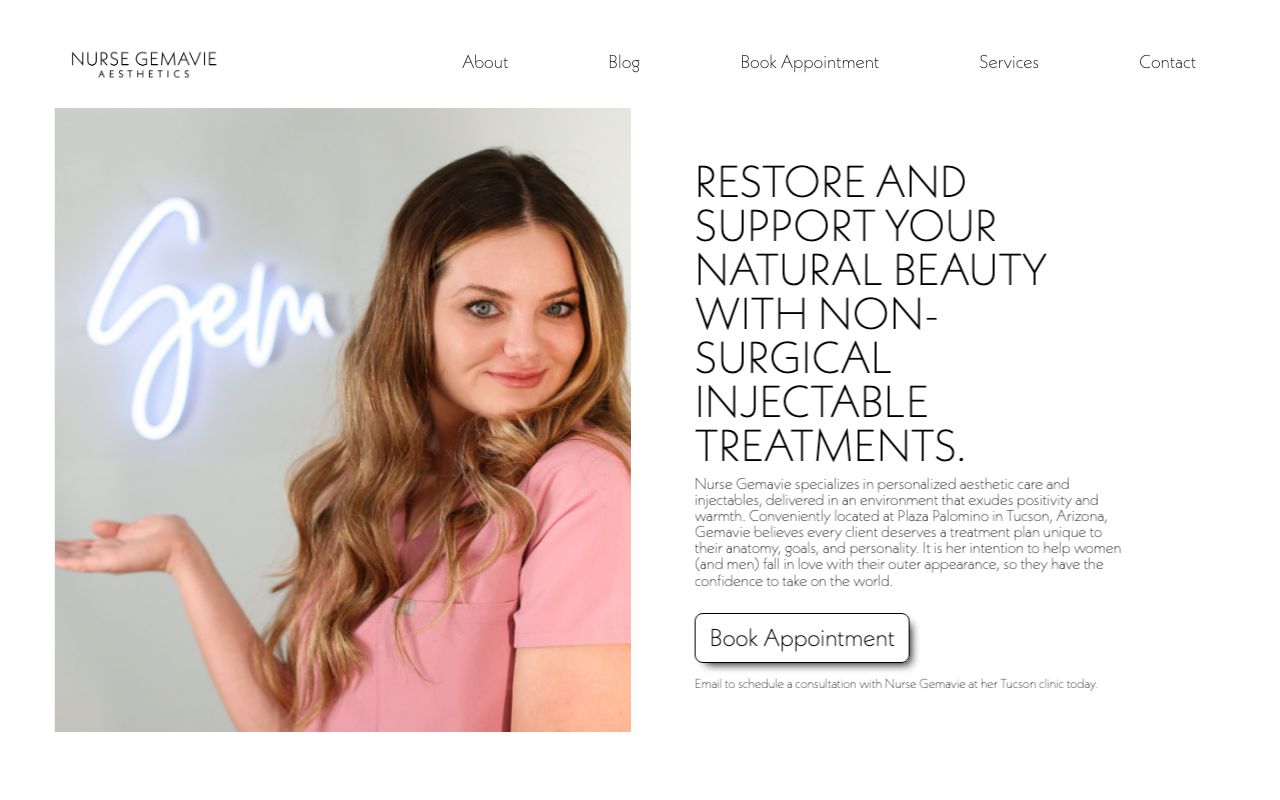Click the paragraph starting Nurse Gemavie specializes

coord(908,532)
